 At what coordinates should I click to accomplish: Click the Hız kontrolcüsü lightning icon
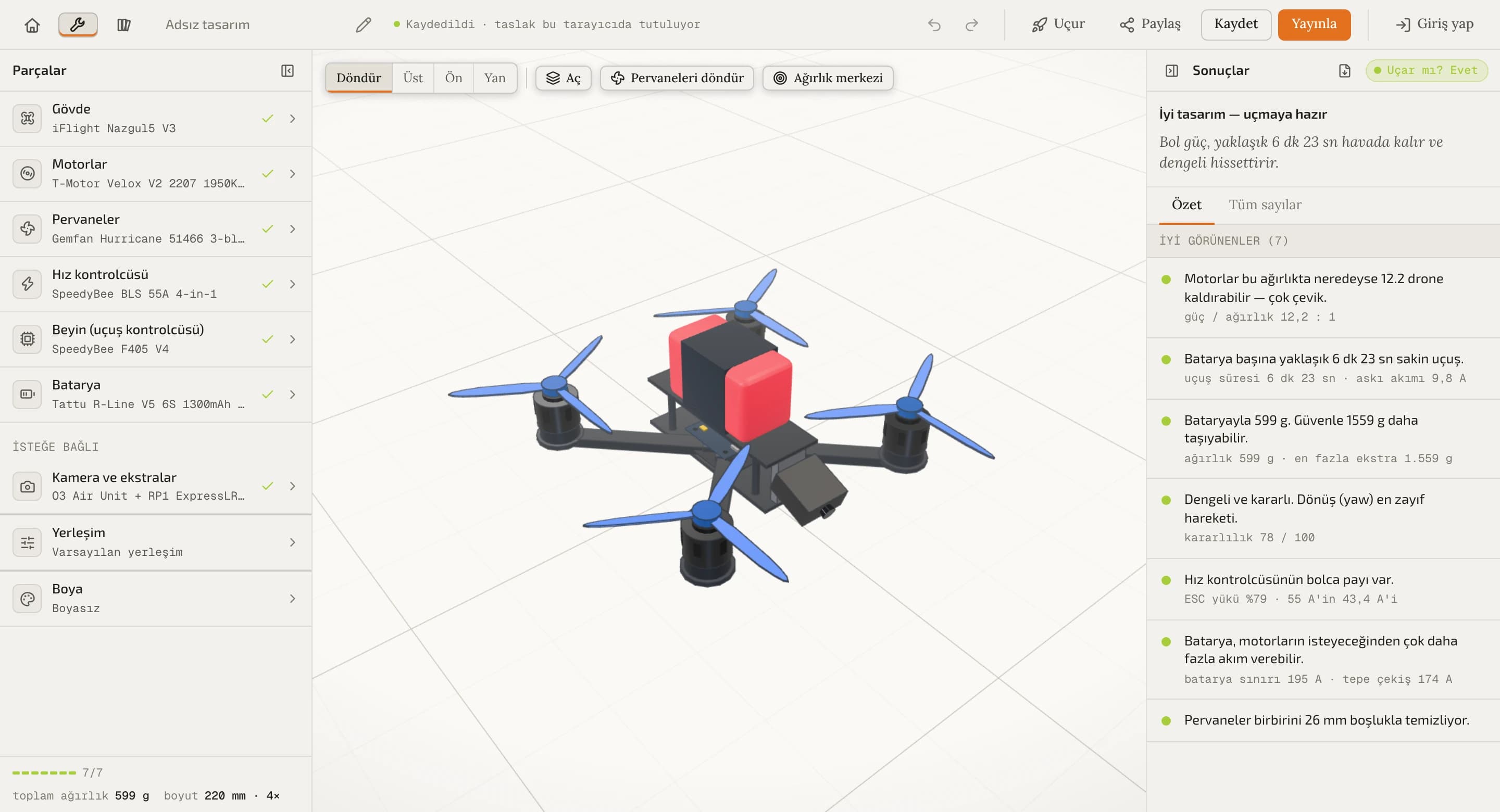(x=28, y=284)
